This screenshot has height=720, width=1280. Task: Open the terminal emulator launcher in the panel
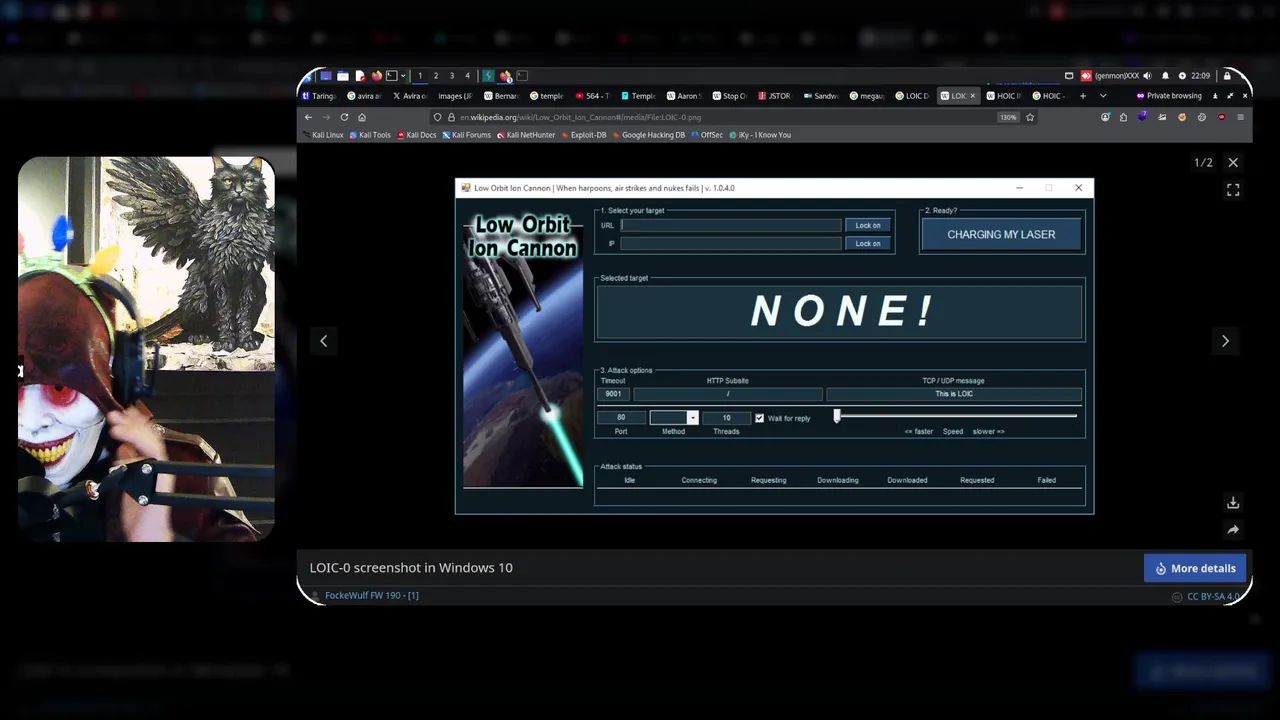(392, 76)
